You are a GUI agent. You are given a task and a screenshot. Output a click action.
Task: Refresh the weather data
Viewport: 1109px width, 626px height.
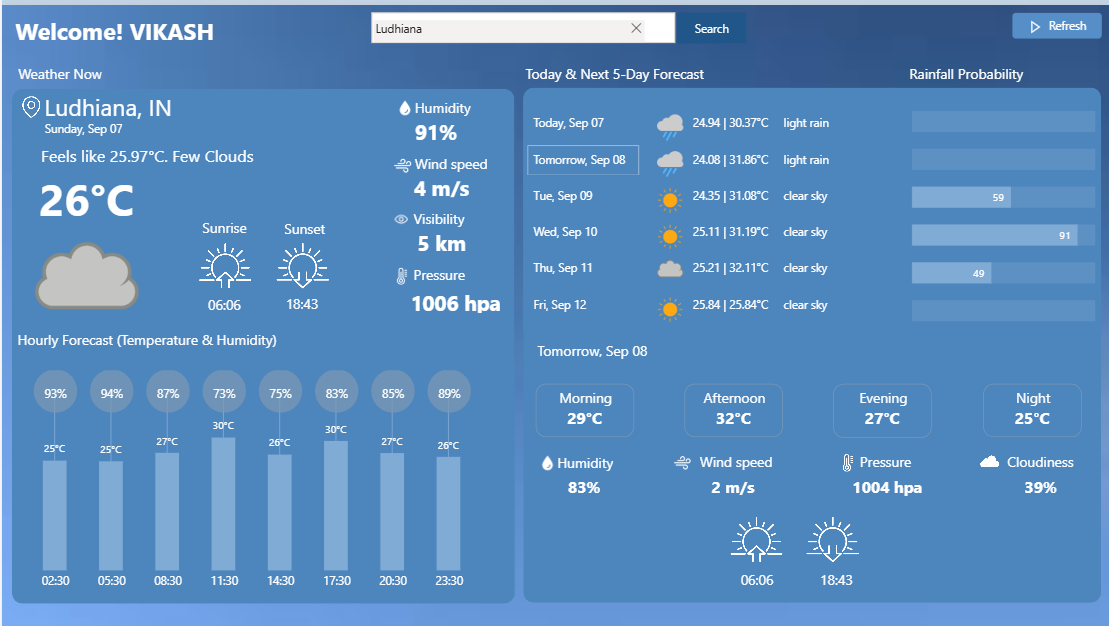coord(1057,27)
